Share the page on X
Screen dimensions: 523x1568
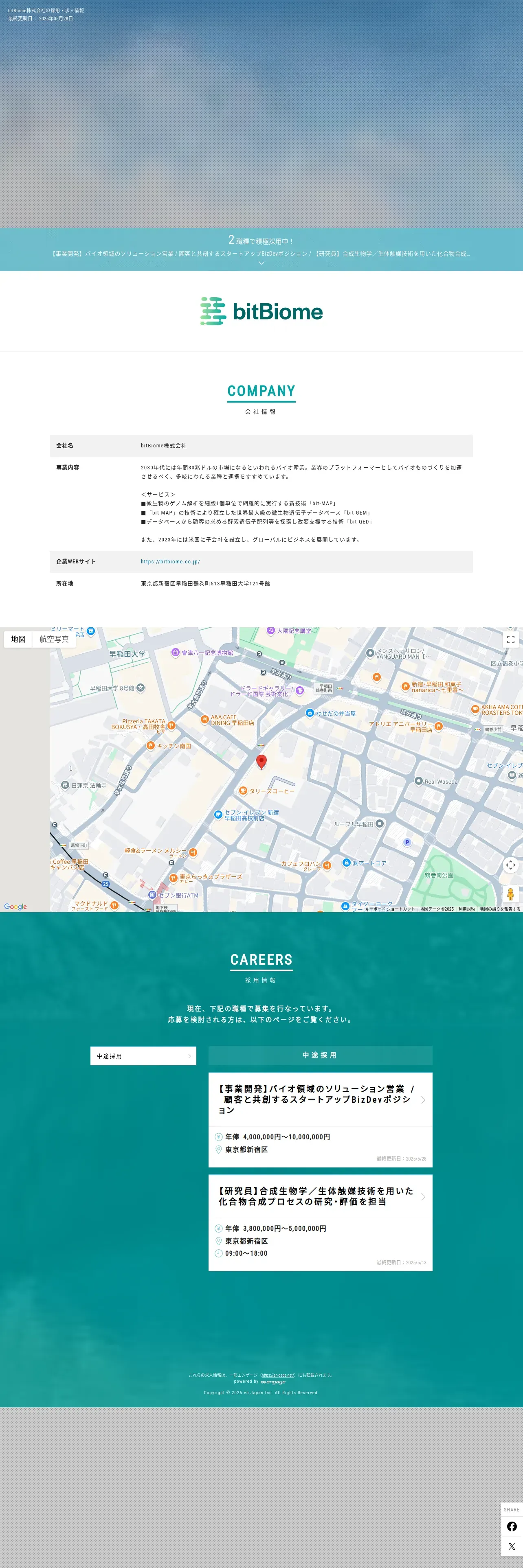[512, 1546]
